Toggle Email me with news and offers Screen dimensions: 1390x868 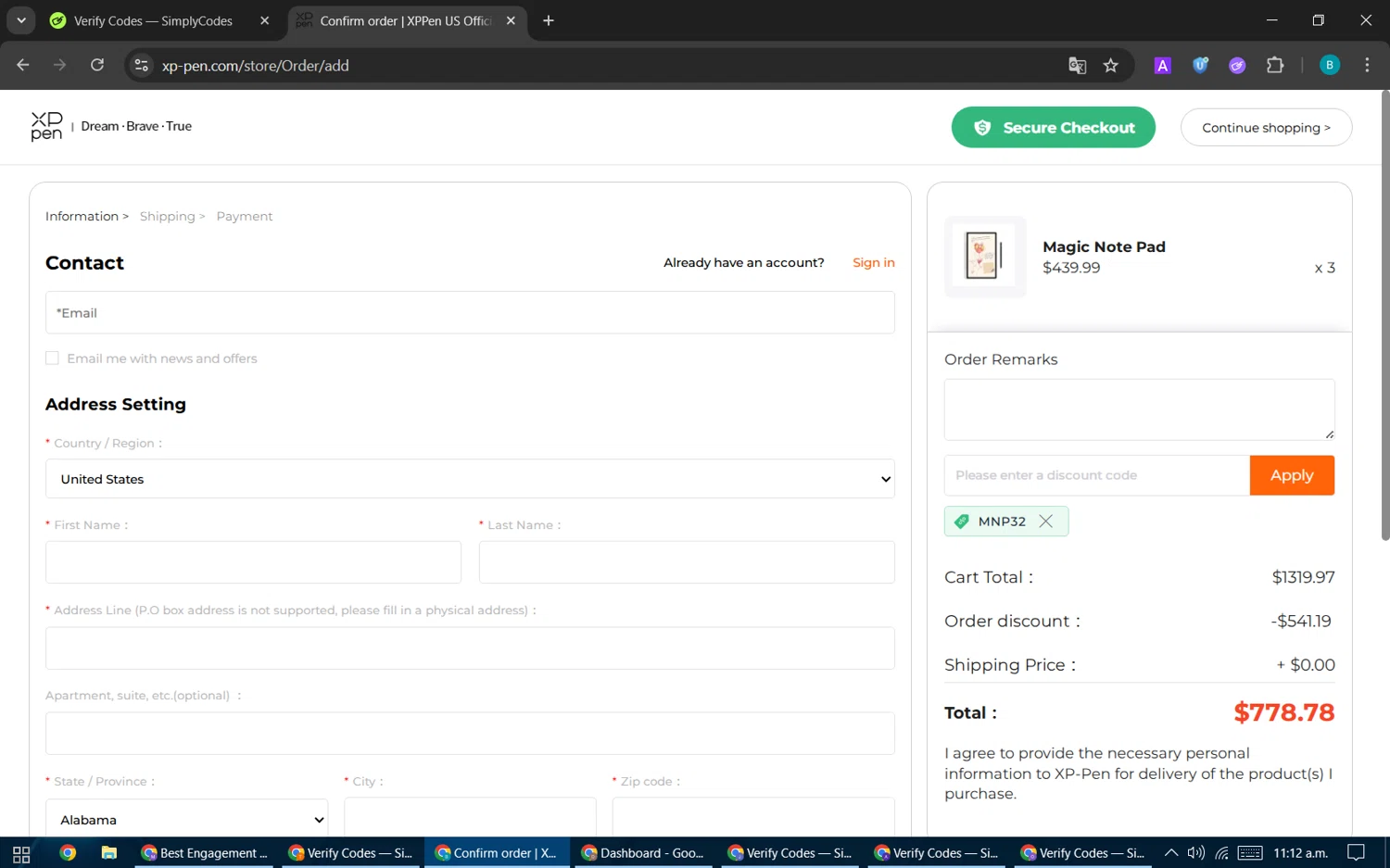pos(53,359)
